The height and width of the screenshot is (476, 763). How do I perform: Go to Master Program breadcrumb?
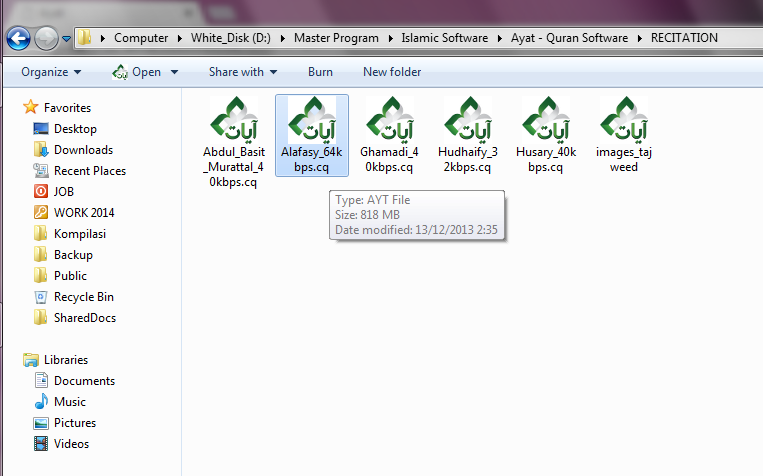336,38
